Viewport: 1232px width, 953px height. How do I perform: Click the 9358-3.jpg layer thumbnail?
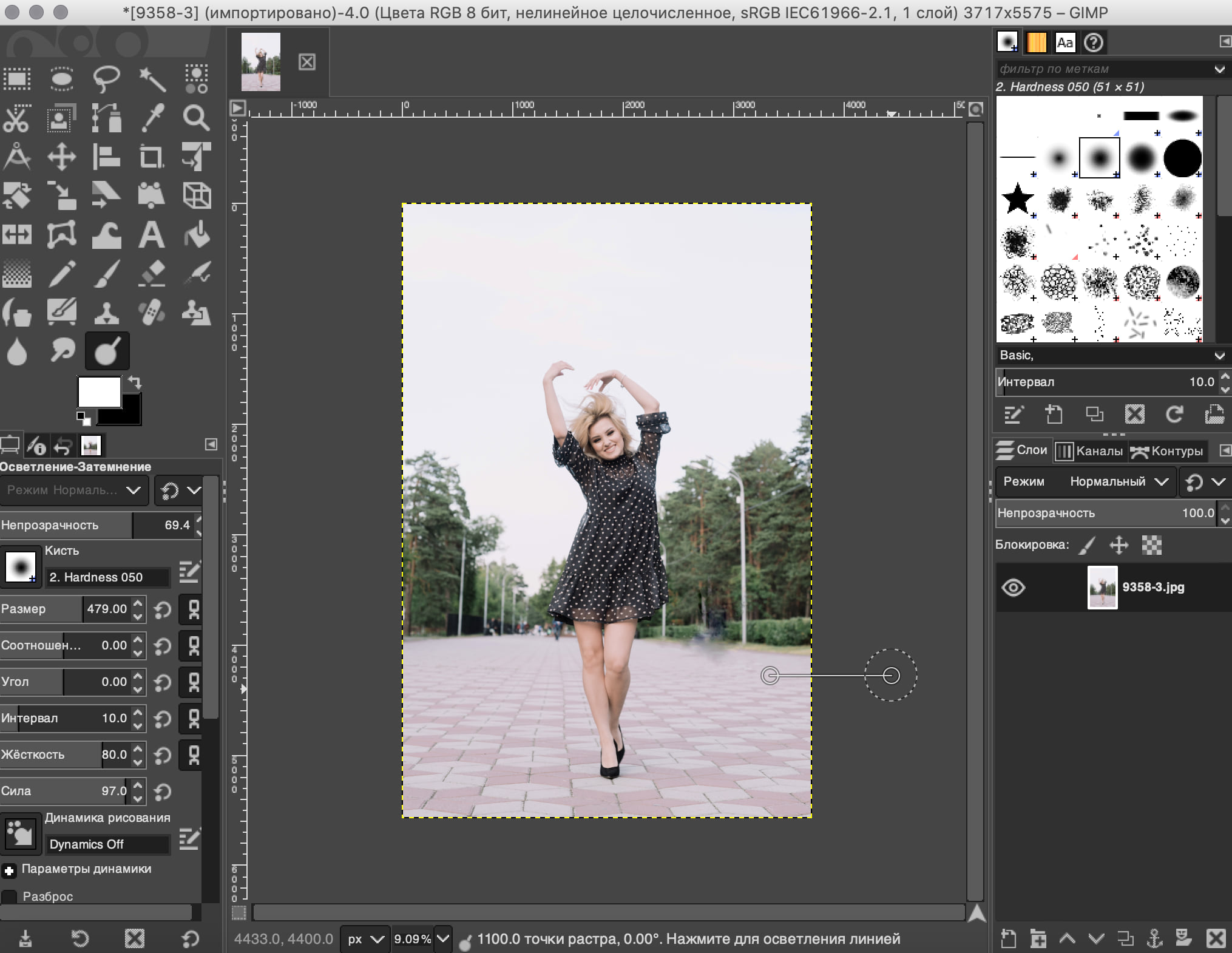(x=1100, y=586)
